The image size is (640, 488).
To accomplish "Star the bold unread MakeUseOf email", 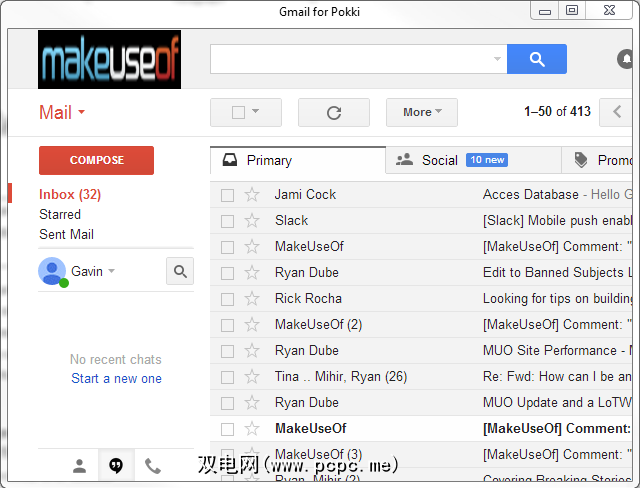I will pyautogui.click(x=252, y=428).
